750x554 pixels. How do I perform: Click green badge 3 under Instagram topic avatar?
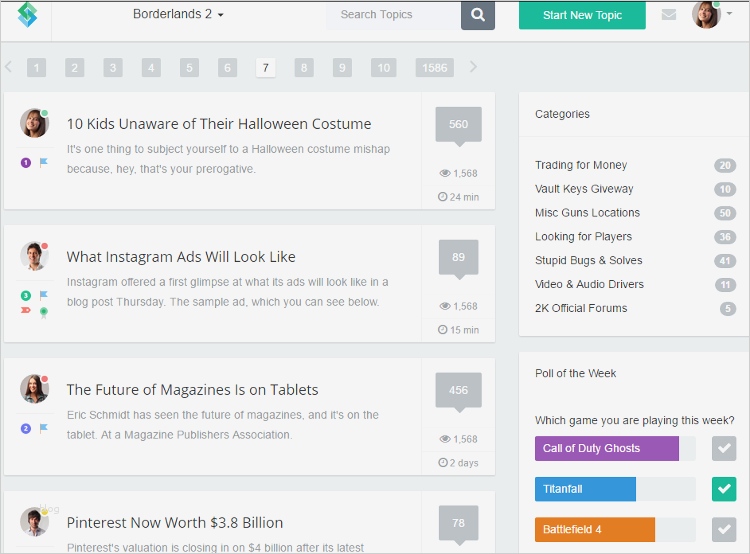point(26,295)
